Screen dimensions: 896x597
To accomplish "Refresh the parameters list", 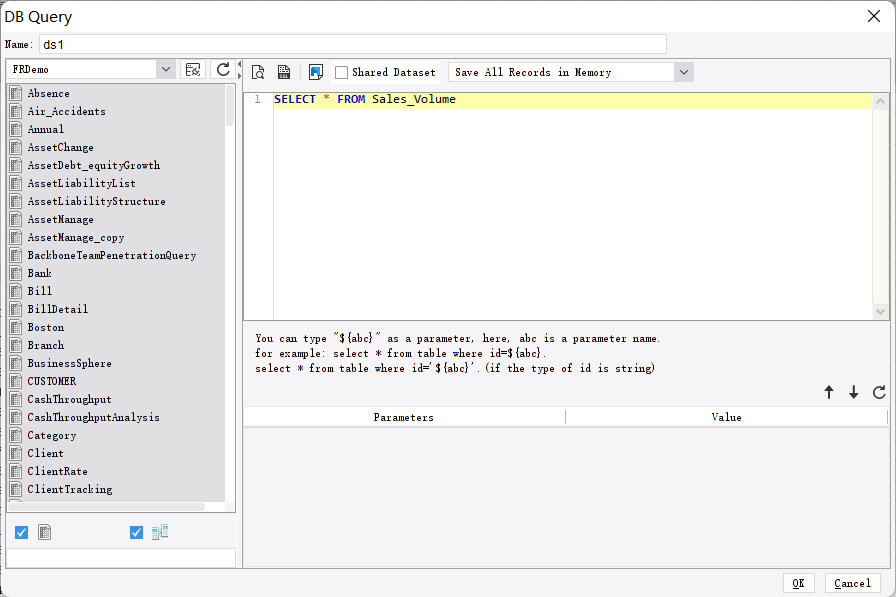I will click(x=877, y=392).
